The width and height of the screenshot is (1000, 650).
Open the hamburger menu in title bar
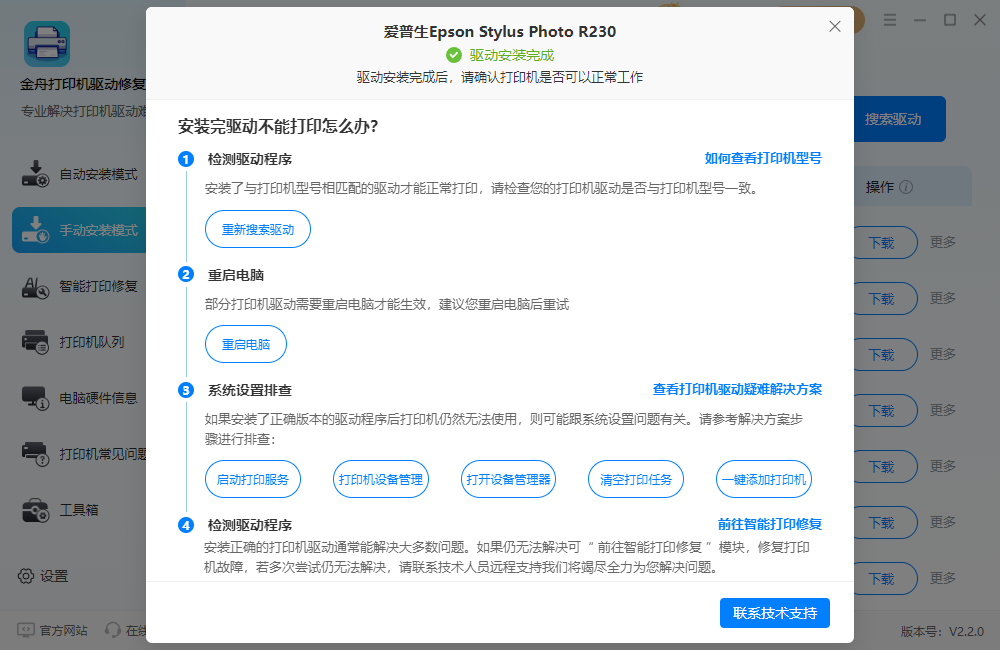pos(890,20)
